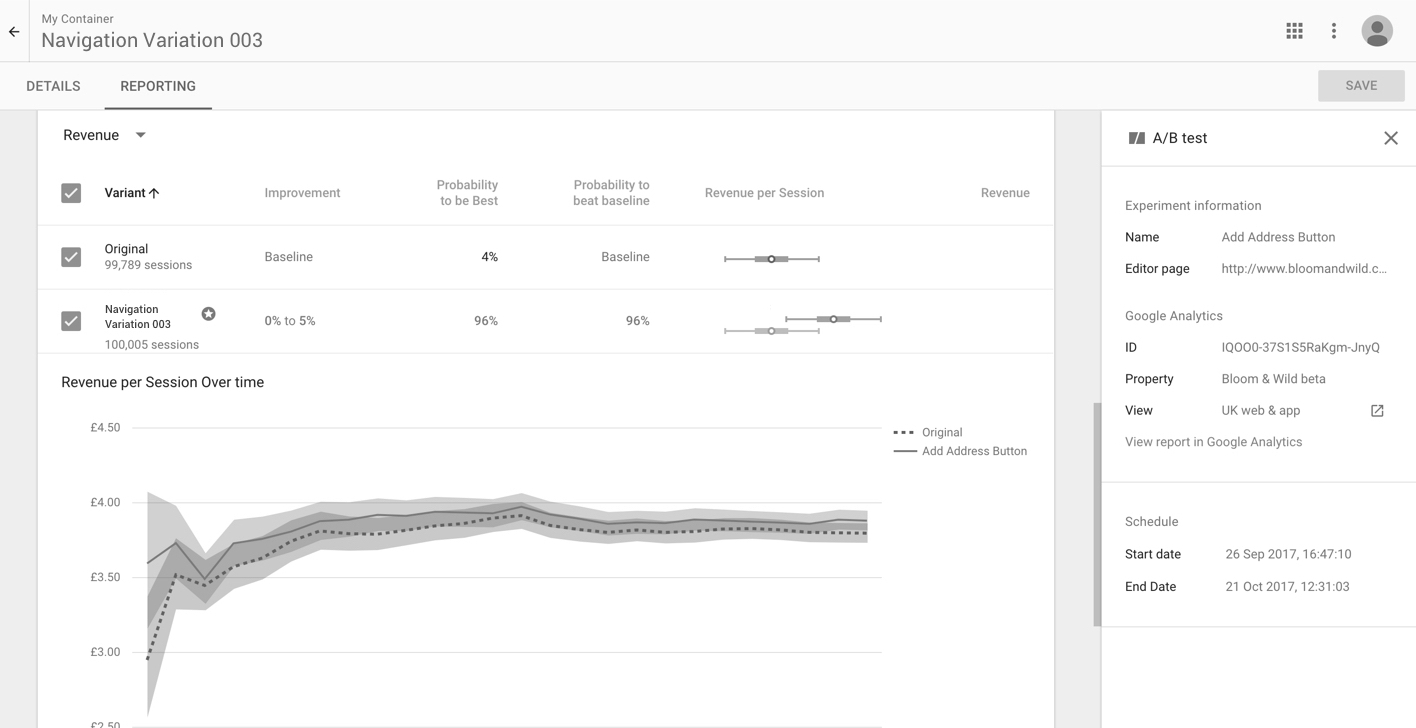The image size is (1416, 728).
Task: Click the vertical scrollbar thumb
Action: (x=1097, y=514)
